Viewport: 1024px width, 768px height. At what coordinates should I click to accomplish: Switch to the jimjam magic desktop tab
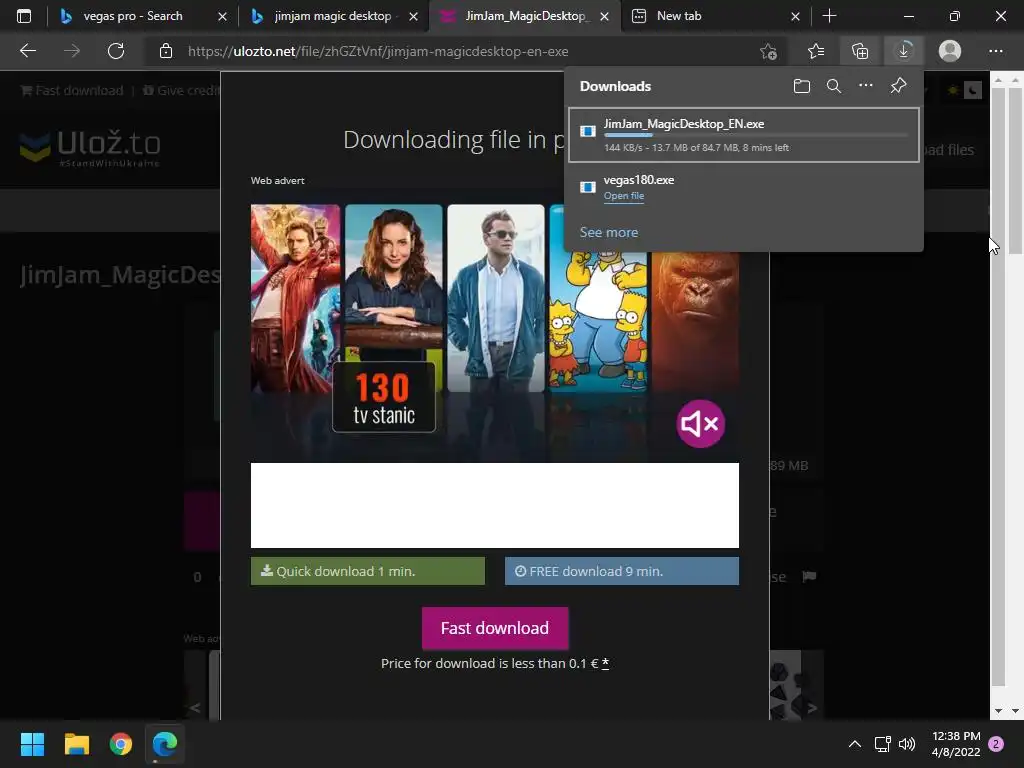click(332, 16)
